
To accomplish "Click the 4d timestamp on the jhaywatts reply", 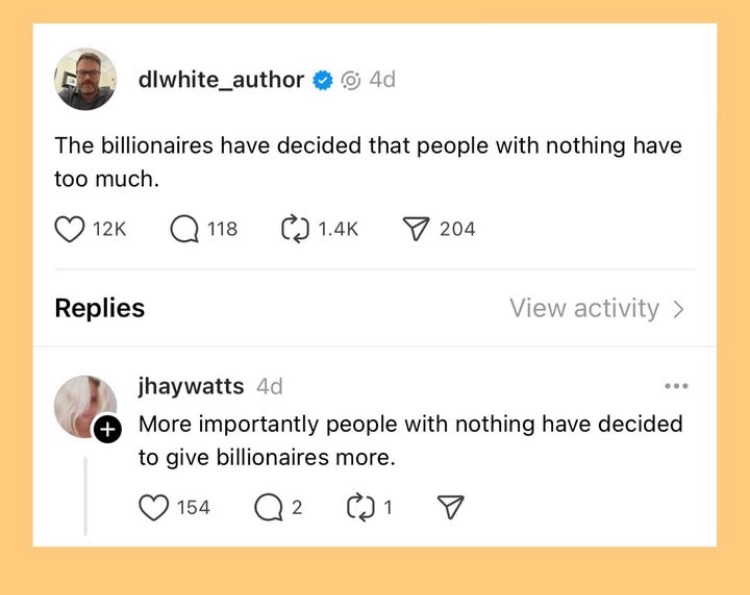I will (270, 386).
